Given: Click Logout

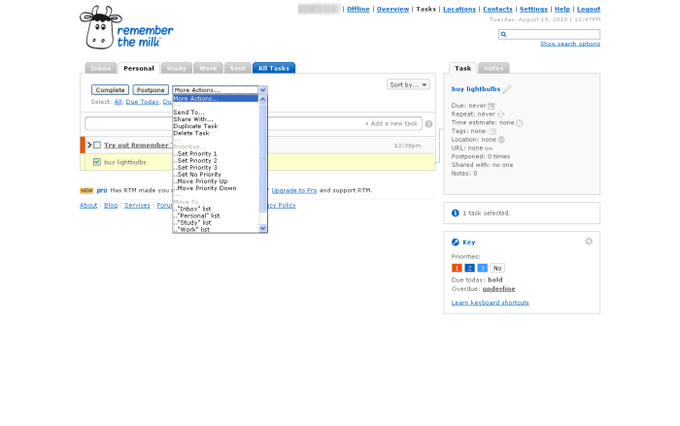Looking at the screenshot, I should click(x=588, y=9).
